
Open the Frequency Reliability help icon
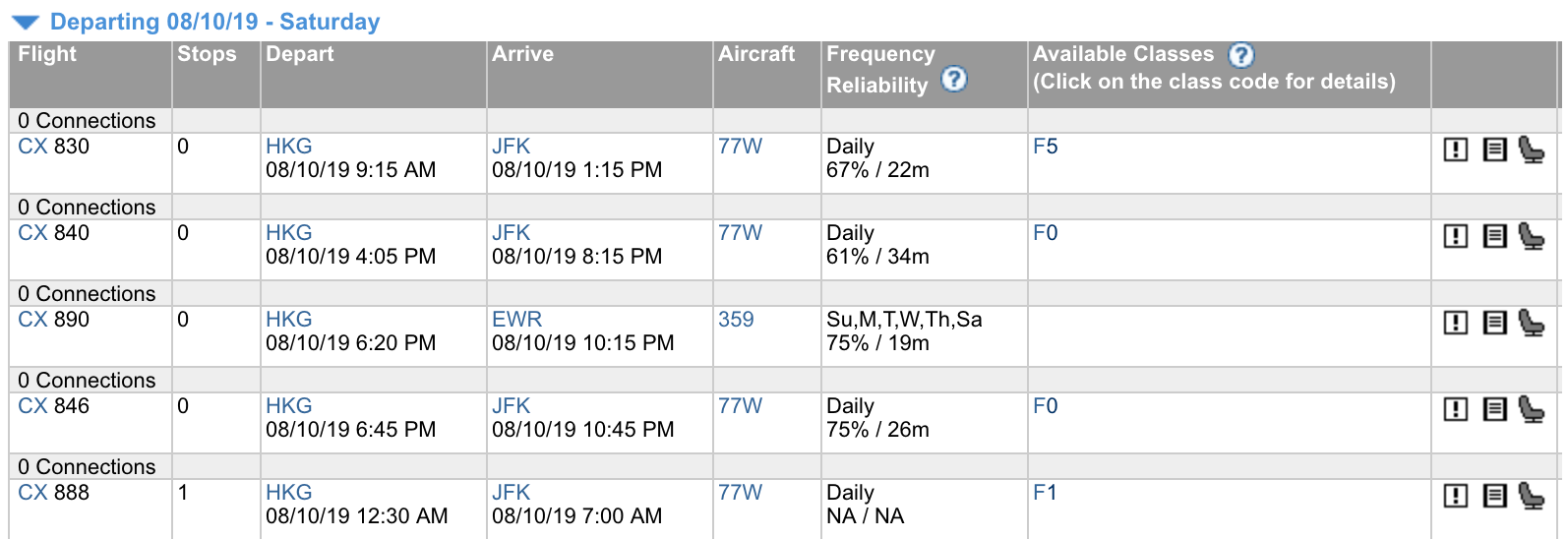point(953,79)
